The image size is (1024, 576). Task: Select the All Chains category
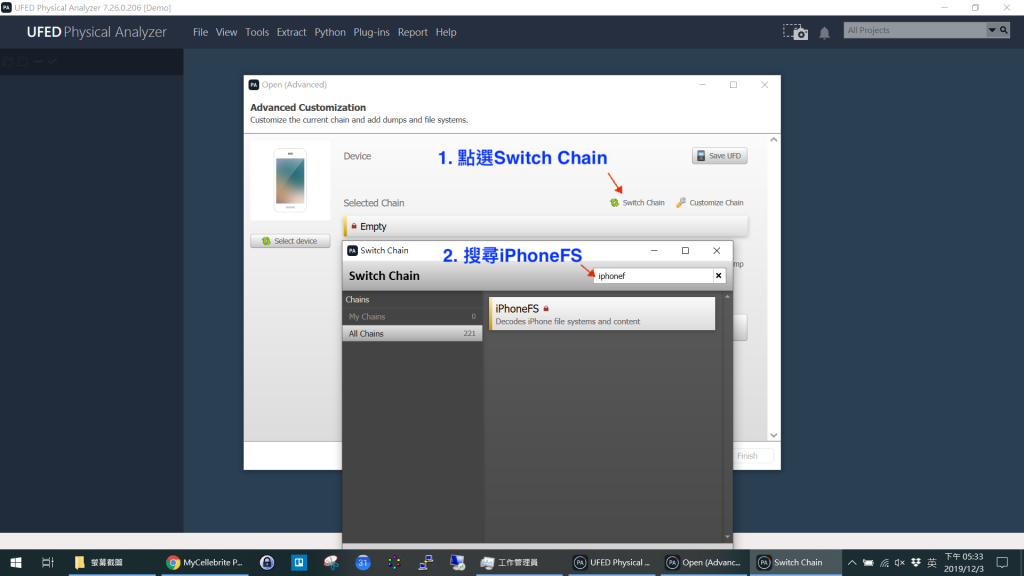point(412,333)
